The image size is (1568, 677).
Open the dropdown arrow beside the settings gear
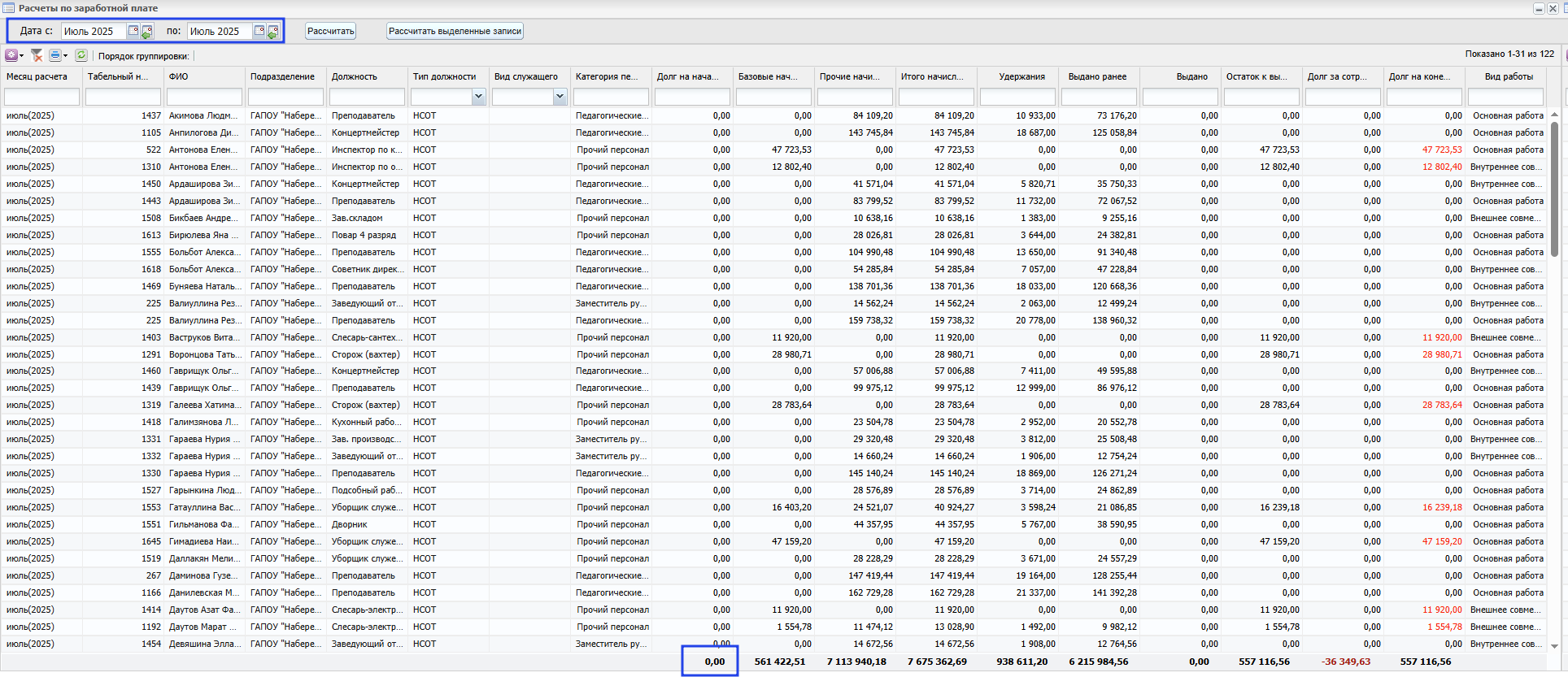22,56
